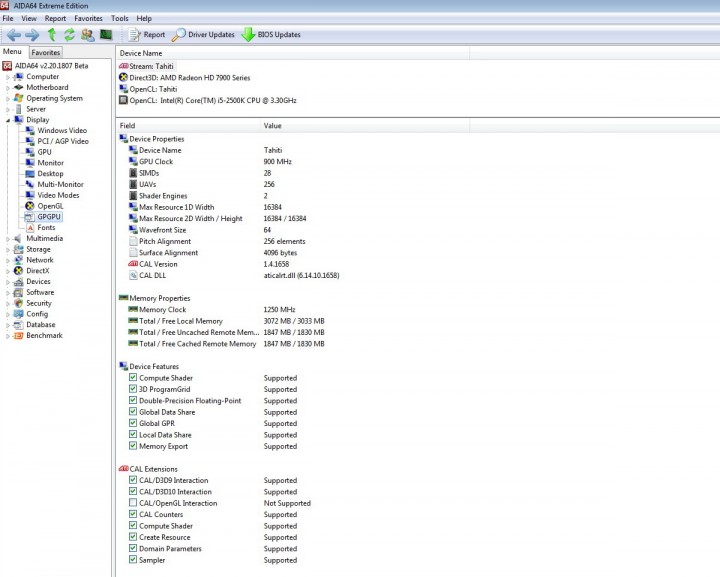Switch to the Favorites tab
The width and height of the screenshot is (720, 577).
46,52
